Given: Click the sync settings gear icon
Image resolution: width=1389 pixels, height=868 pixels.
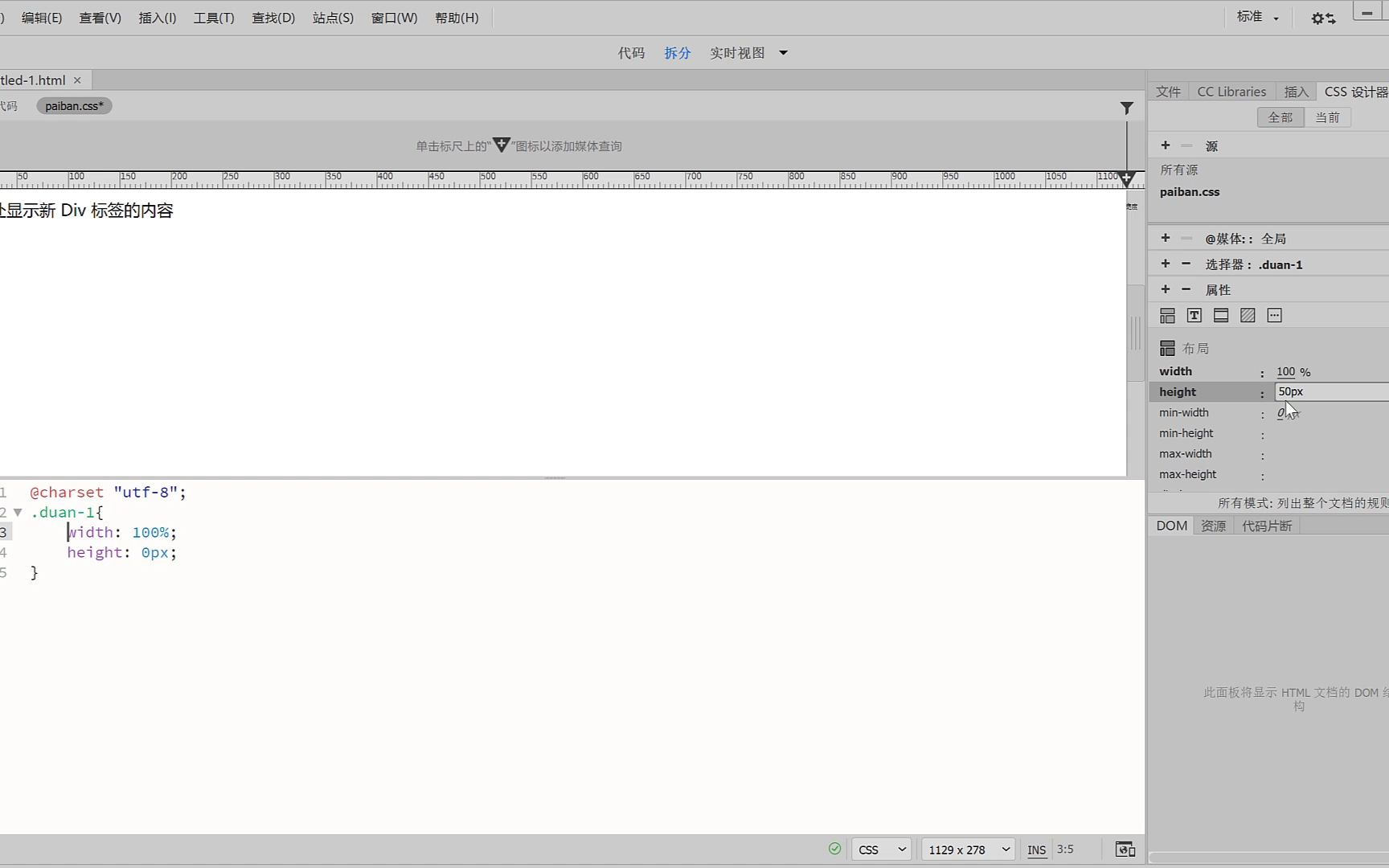Looking at the screenshot, I should pyautogui.click(x=1323, y=18).
